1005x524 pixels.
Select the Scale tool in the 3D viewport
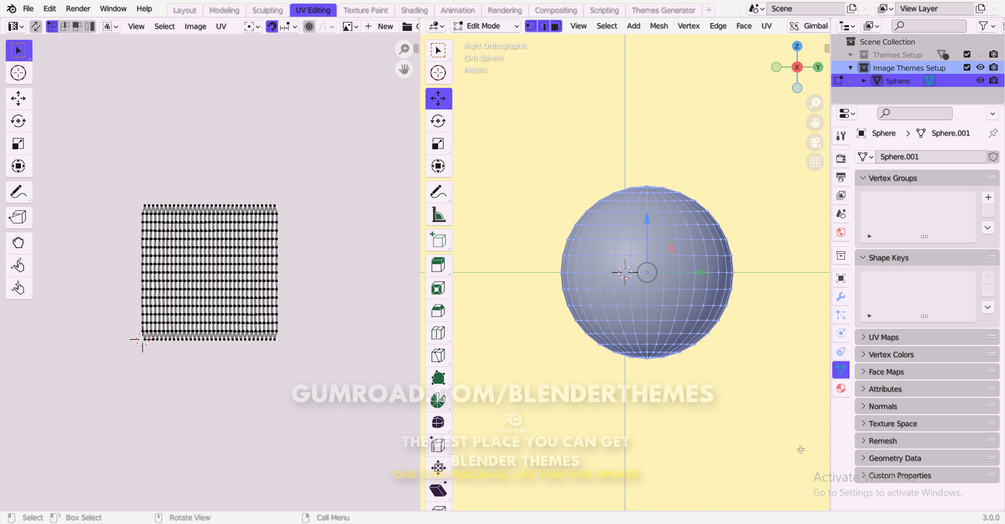coord(438,143)
